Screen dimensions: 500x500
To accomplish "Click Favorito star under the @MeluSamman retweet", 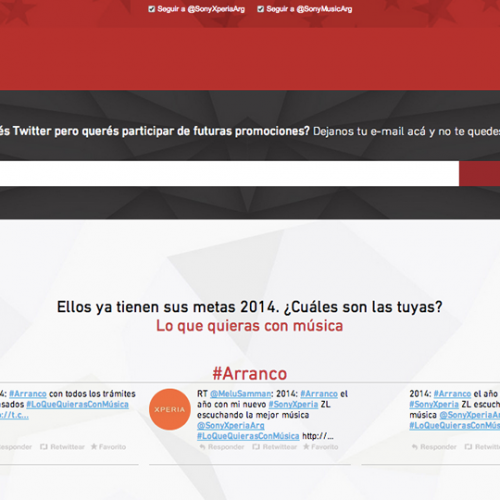I will [321, 447].
